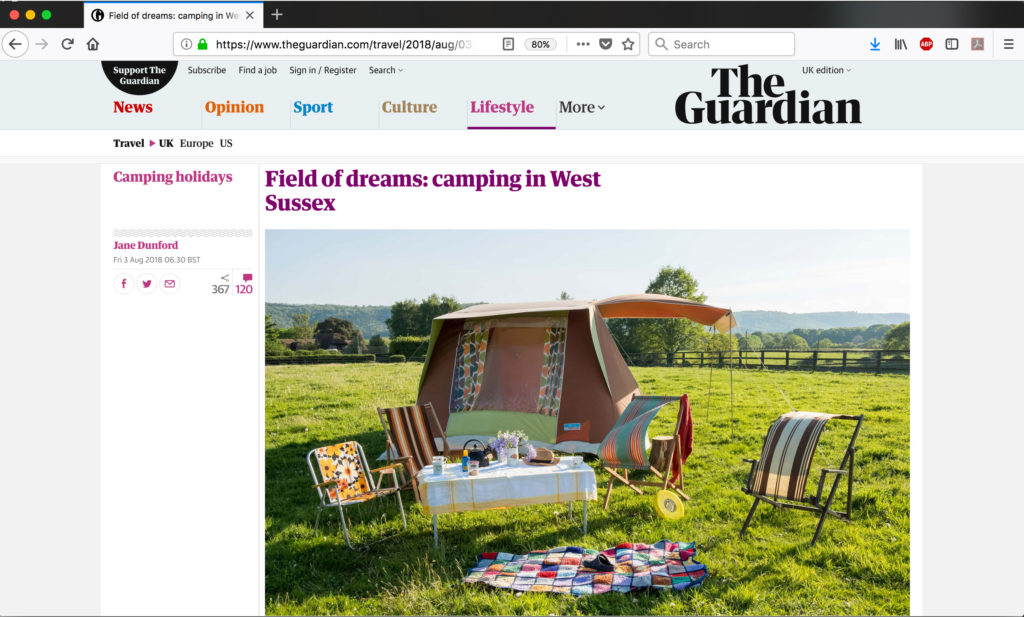1024x617 pixels.
Task: Save page to Pocket icon
Action: click(605, 44)
